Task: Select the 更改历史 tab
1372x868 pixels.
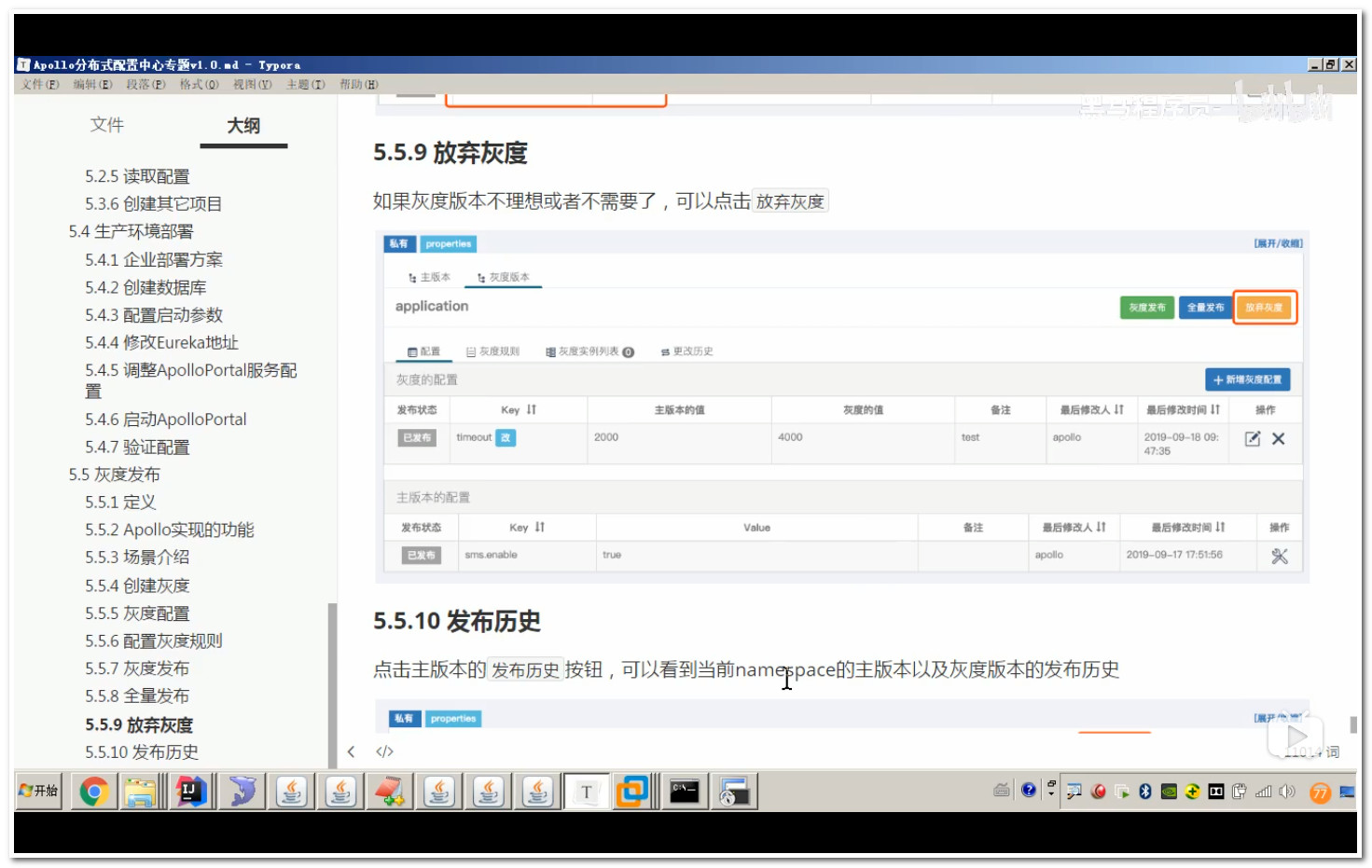Action: (x=686, y=351)
